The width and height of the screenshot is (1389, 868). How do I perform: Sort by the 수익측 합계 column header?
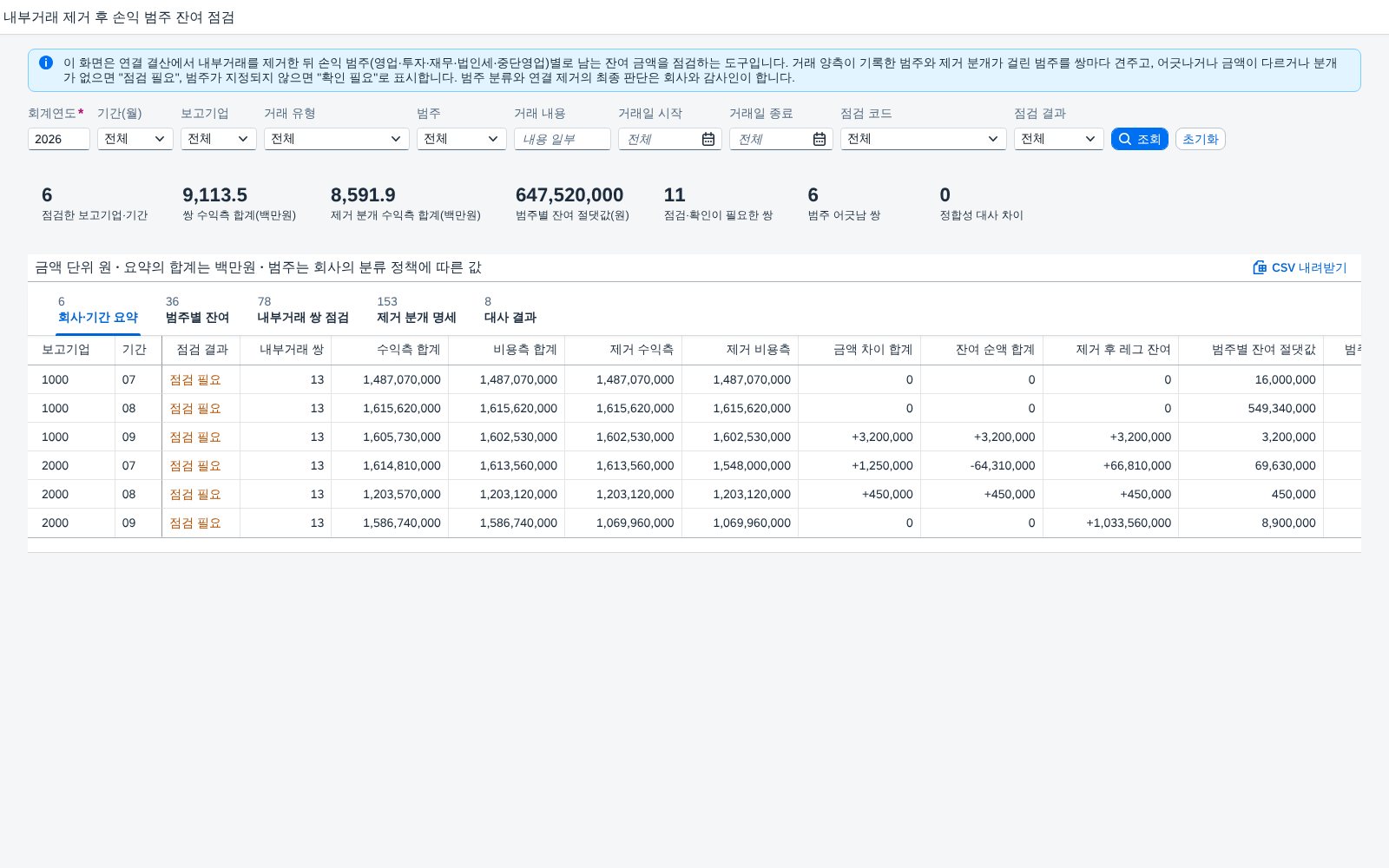click(390, 350)
